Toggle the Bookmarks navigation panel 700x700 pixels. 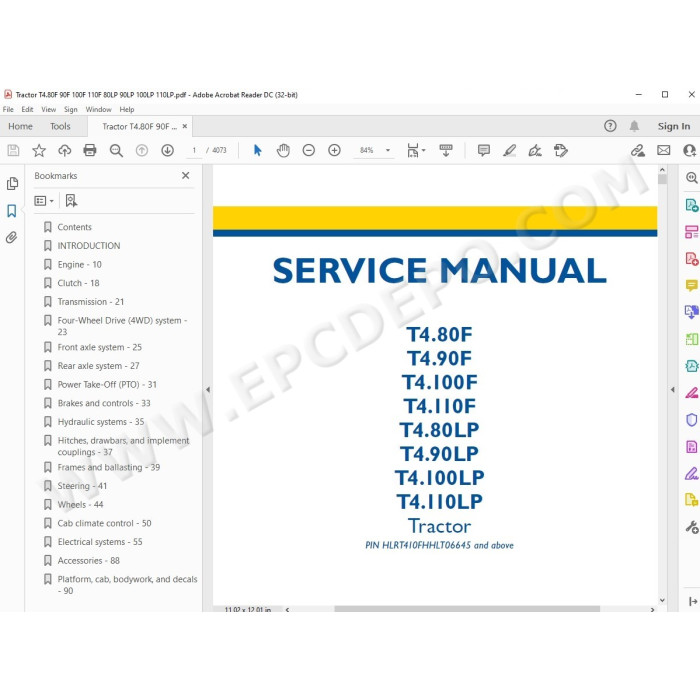pyautogui.click(x=12, y=211)
